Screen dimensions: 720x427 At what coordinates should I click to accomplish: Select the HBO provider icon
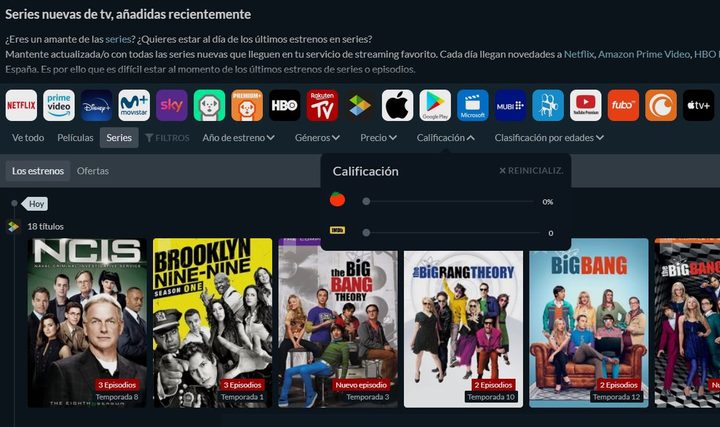point(285,105)
